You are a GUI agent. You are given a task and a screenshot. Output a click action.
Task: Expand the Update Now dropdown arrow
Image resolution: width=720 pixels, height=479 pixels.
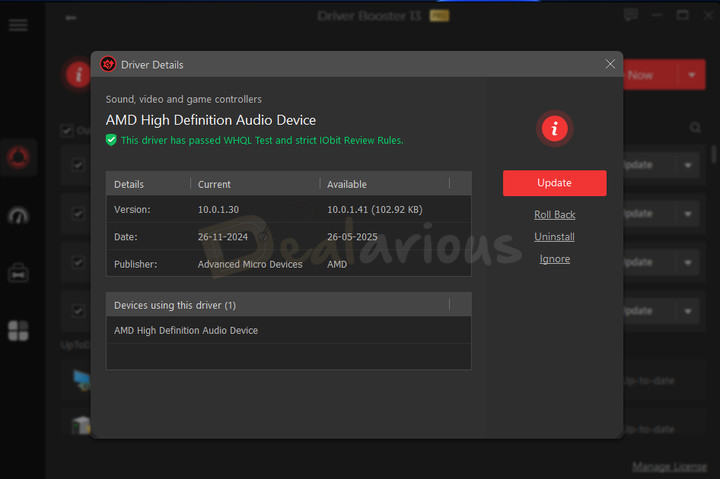691,75
